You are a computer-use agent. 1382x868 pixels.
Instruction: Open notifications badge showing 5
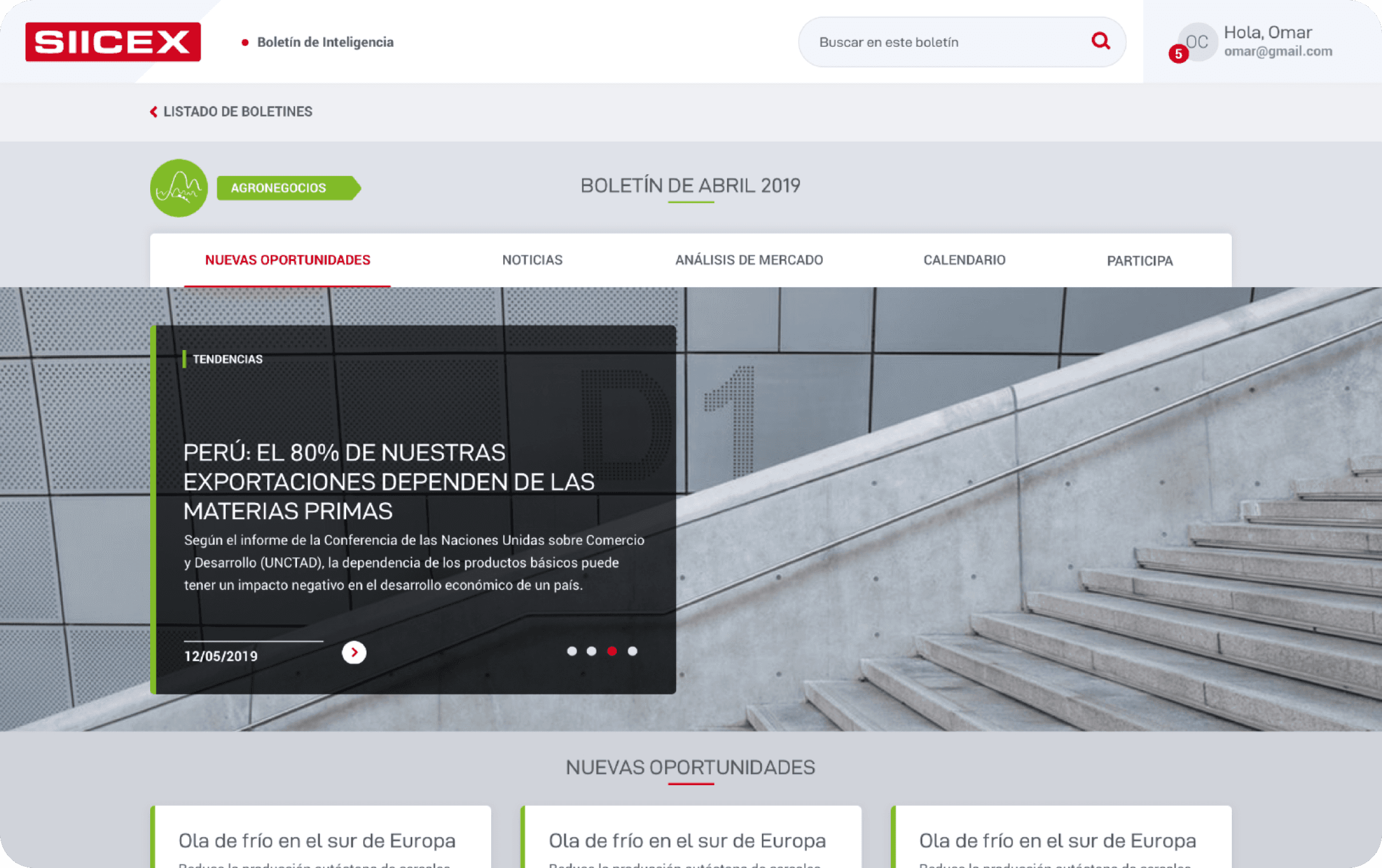(1178, 54)
